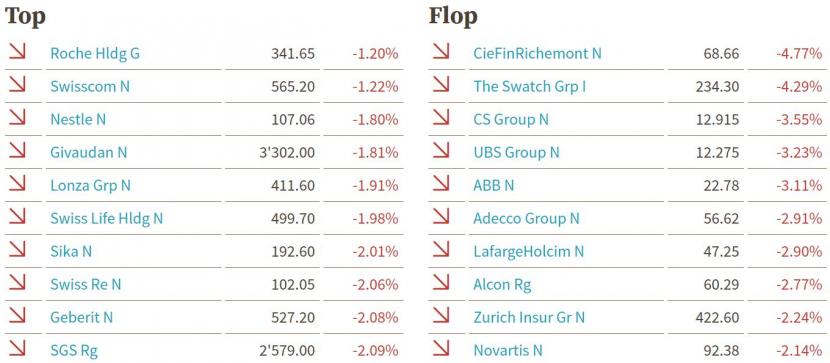Screen dimensions: 830x363
Task: Select the Swiss Life Hldg N link
Action: [106, 219]
